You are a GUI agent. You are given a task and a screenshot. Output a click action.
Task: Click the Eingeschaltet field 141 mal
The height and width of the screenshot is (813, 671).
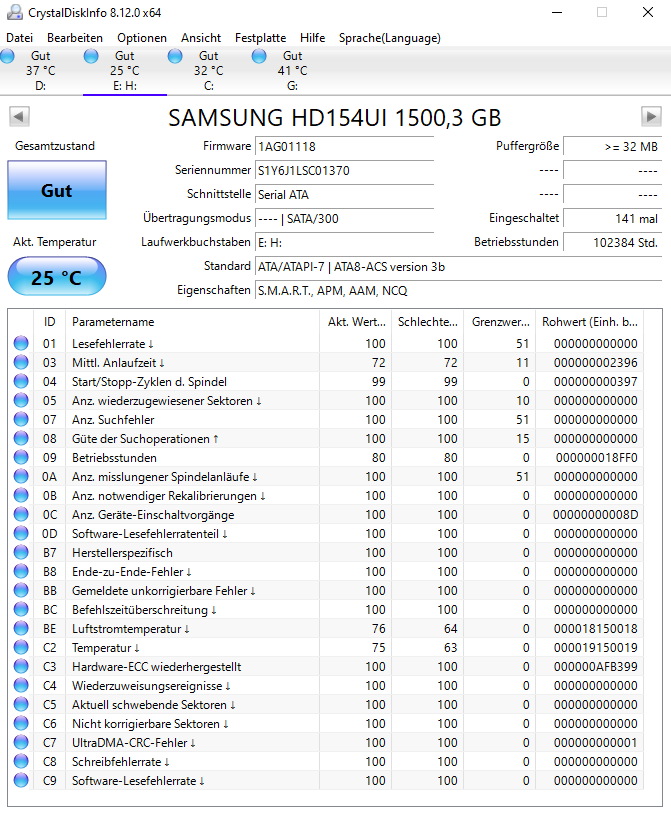pos(612,218)
